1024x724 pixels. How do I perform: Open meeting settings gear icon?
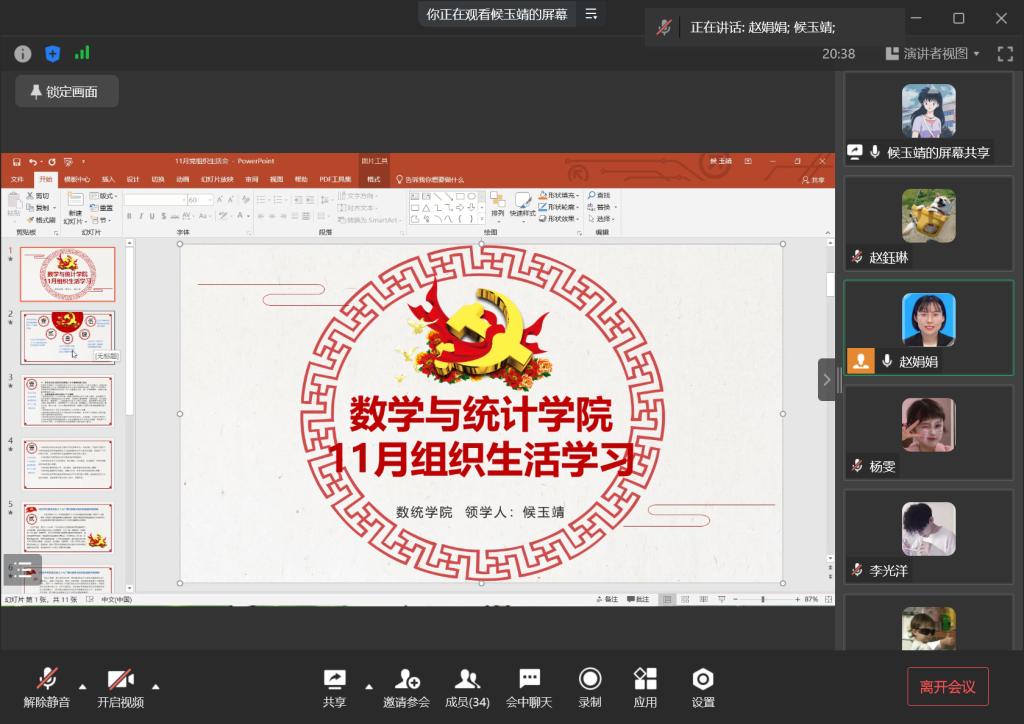click(703, 680)
